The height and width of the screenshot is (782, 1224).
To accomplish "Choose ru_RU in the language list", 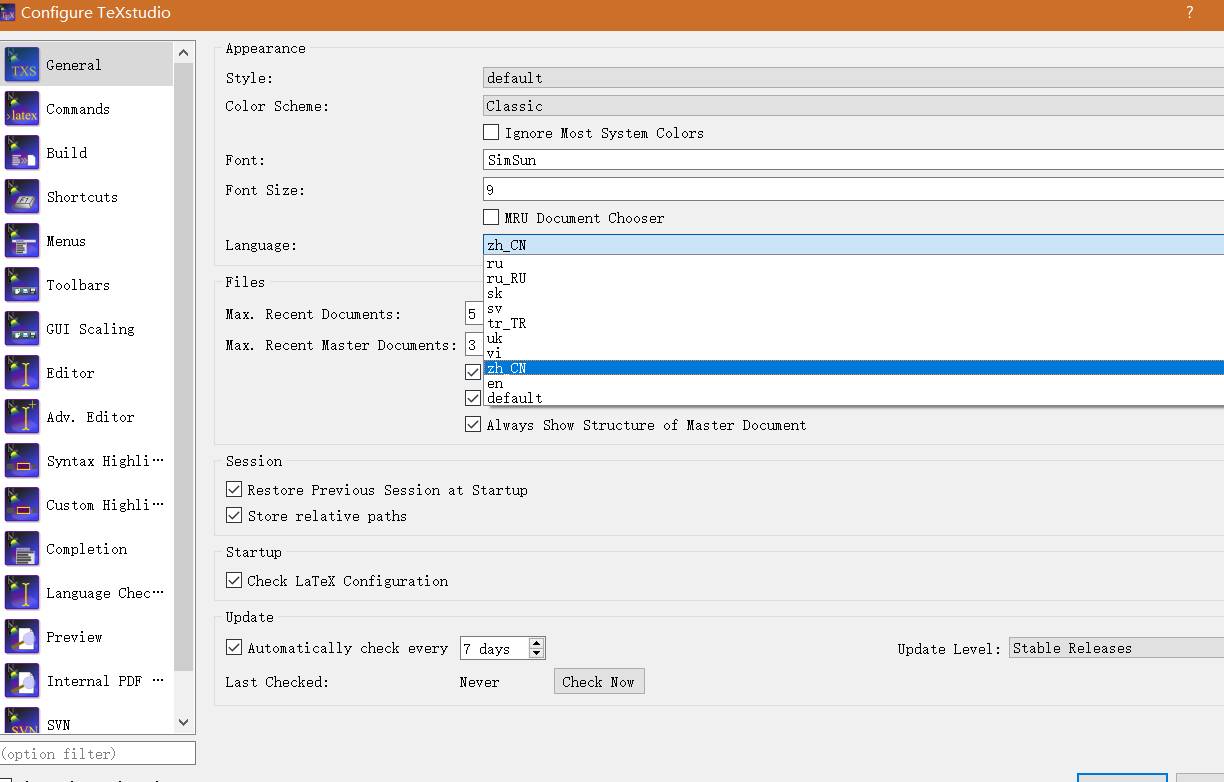I will pos(853,279).
